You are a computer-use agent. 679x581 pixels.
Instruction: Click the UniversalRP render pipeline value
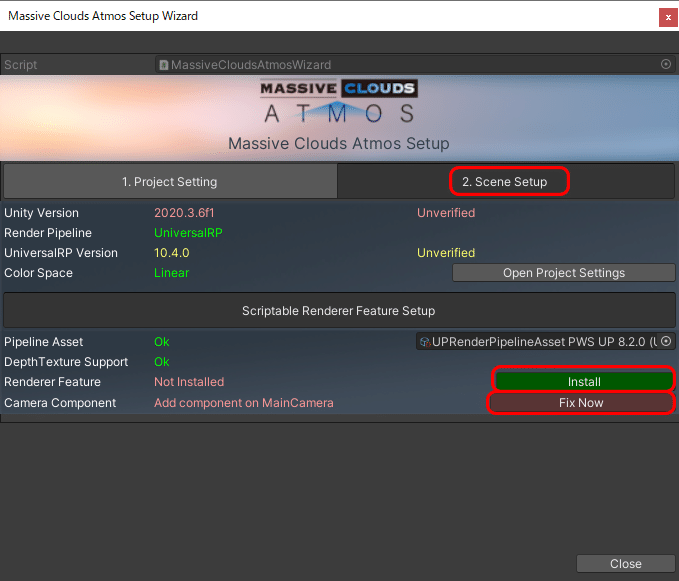click(188, 233)
